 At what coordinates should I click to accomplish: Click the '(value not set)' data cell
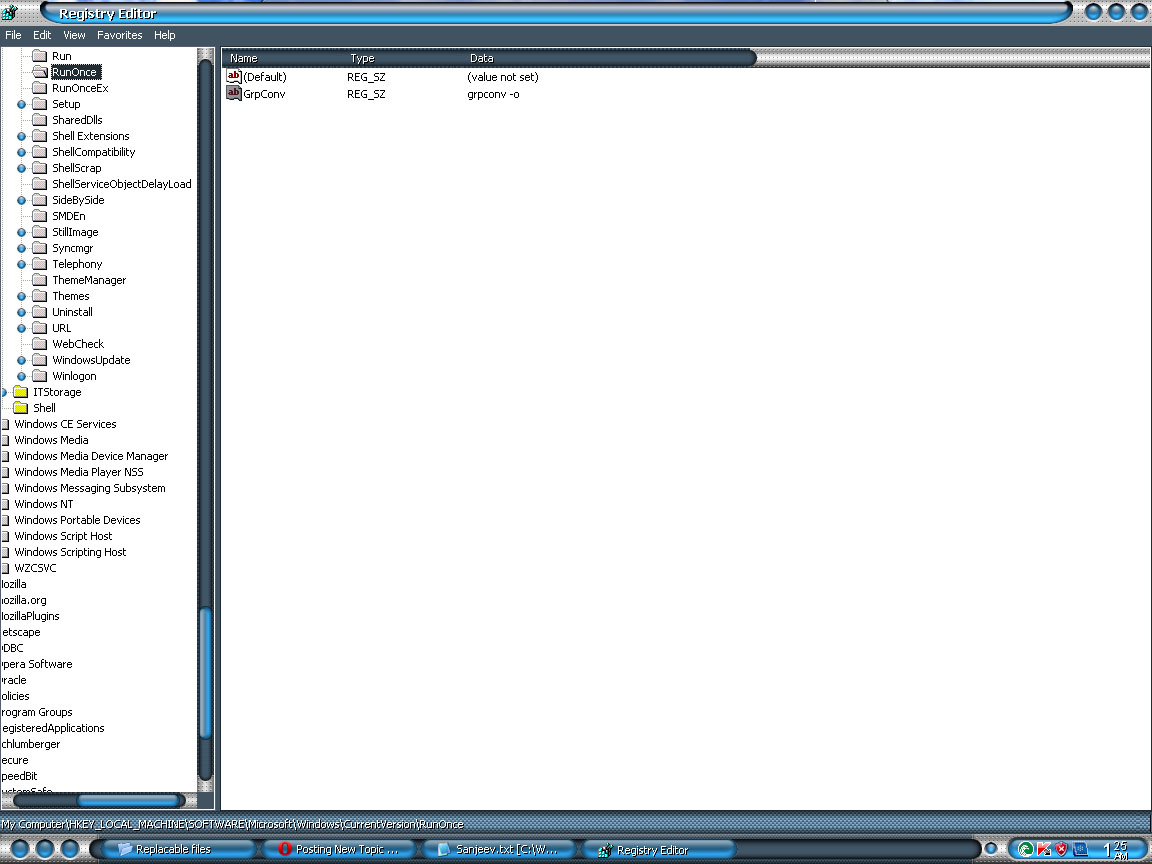pyautogui.click(x=503, y=76)
